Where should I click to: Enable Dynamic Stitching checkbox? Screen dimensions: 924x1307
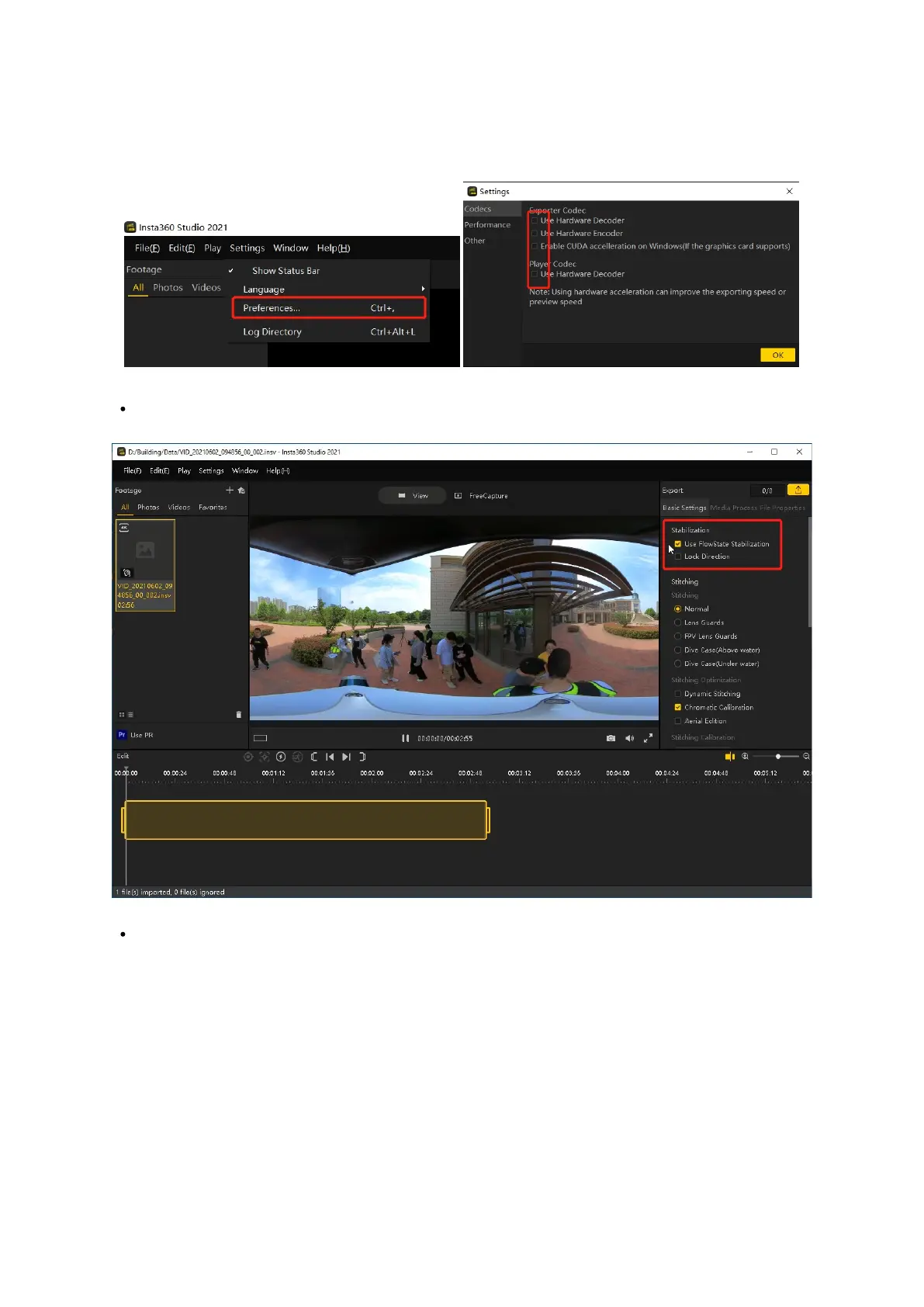click(677, 694)
